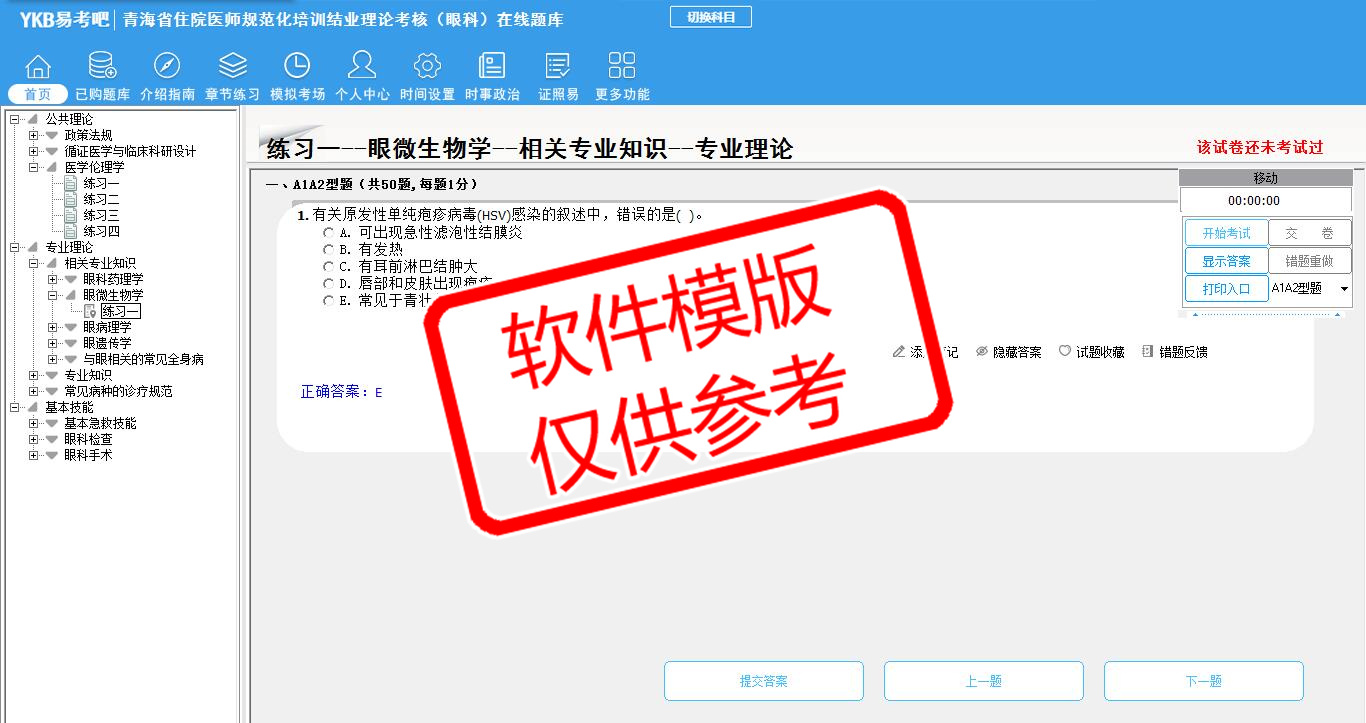Image resolution: width=1366 pixels, height=723 pixels.
Task: Choose option B 有发热
Action: 328,250
